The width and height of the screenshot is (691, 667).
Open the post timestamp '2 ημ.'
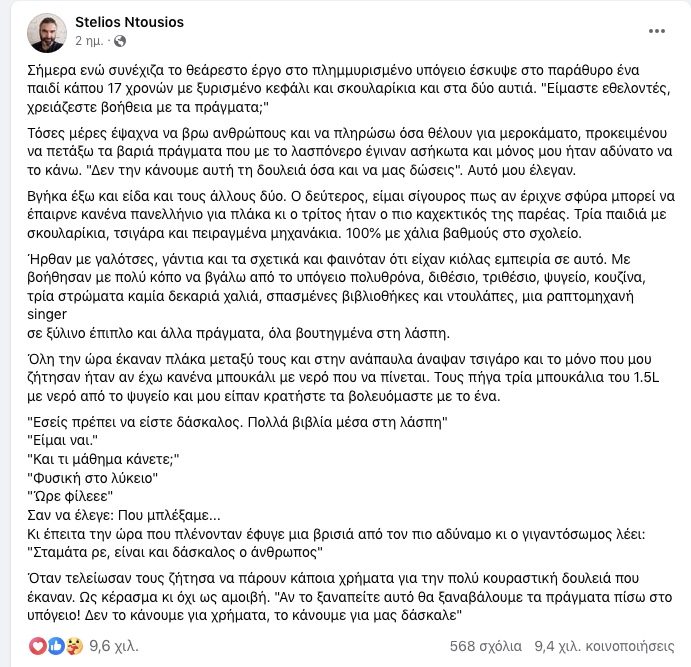[x=89, y=41]
